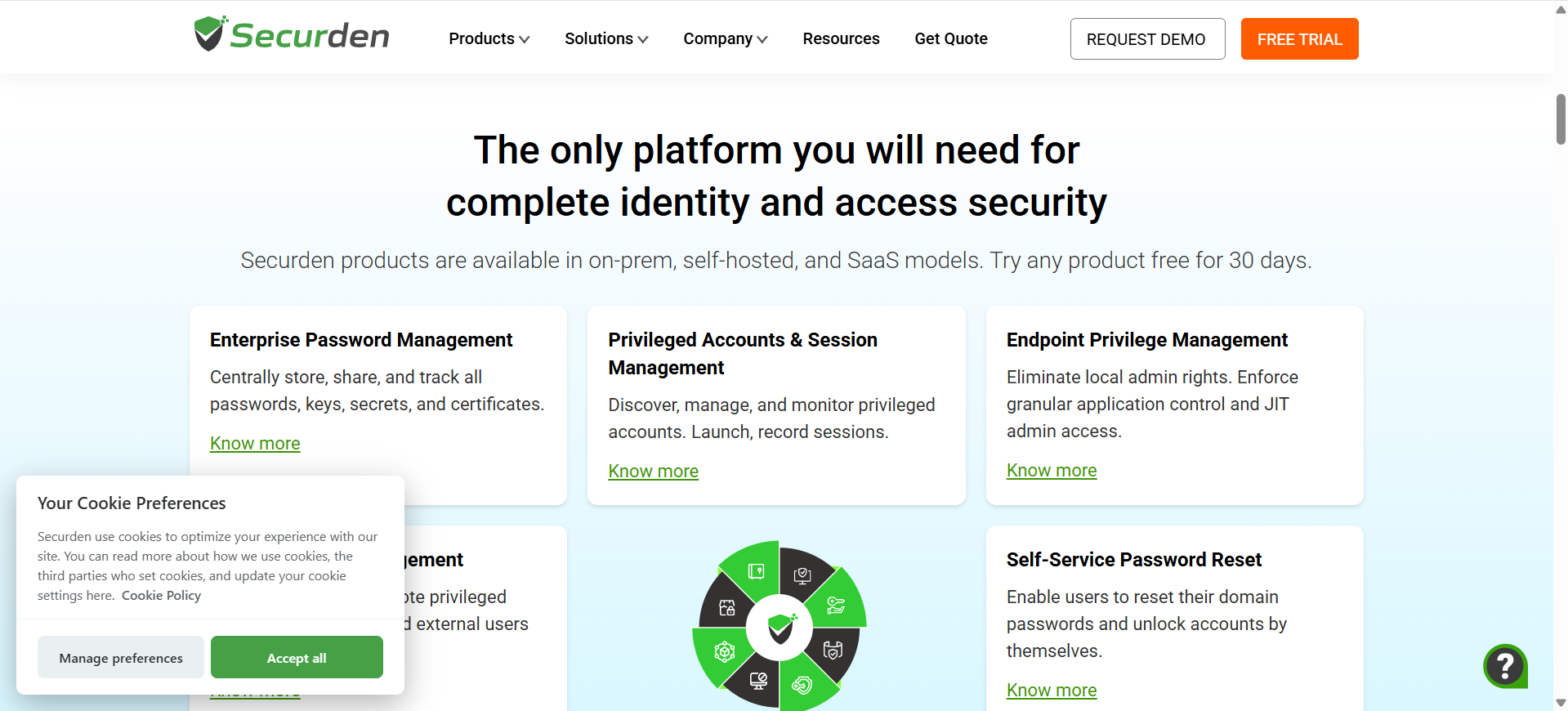The width and height of the screenshot is (1568, 711).
Task: Start the FREE TRIAL
Action: [x=1299, y=39]
